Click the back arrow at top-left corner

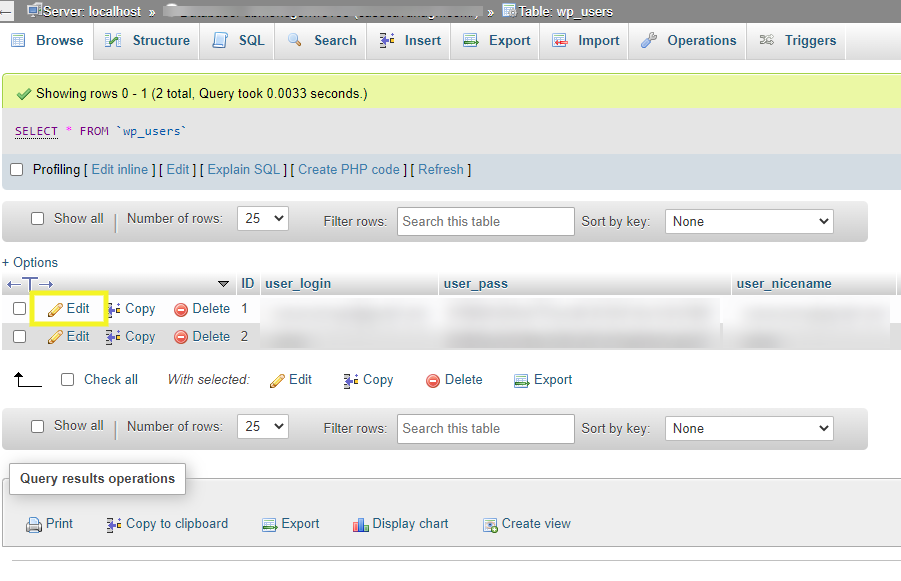coord(6,11)
